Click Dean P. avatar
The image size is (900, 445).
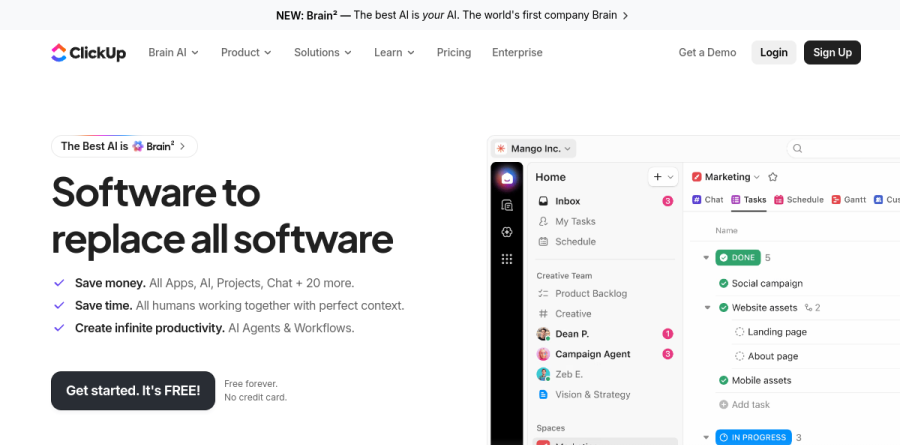click(x=543, y=334)
